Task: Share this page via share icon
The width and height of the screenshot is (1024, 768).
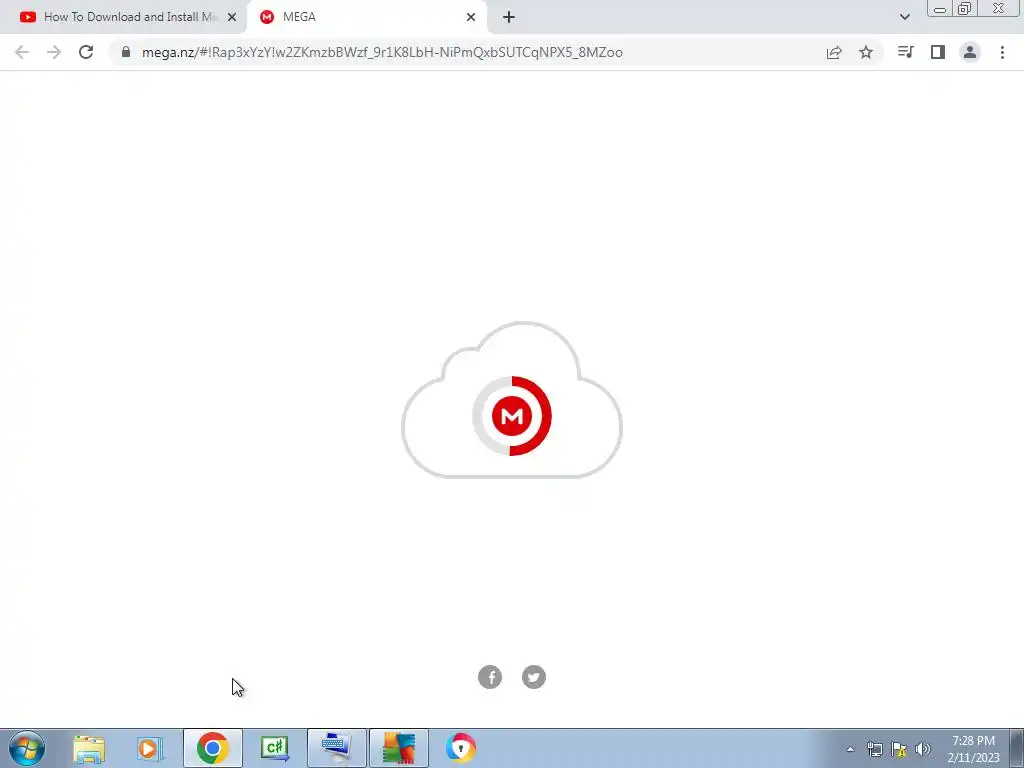Action: click(834, 52)
